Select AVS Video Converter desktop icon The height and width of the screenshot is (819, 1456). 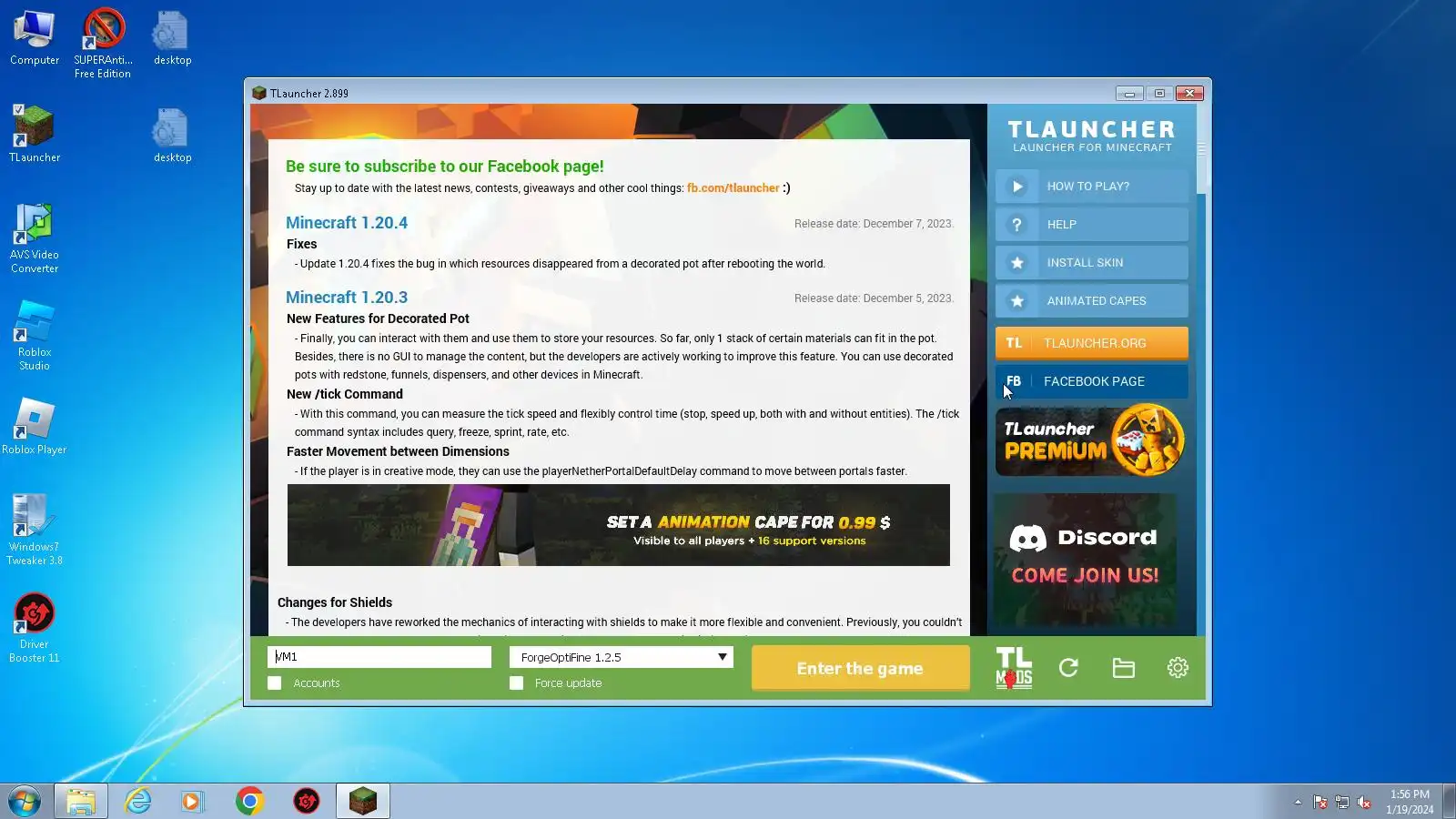pyautogui.click(x=35, y=238)
